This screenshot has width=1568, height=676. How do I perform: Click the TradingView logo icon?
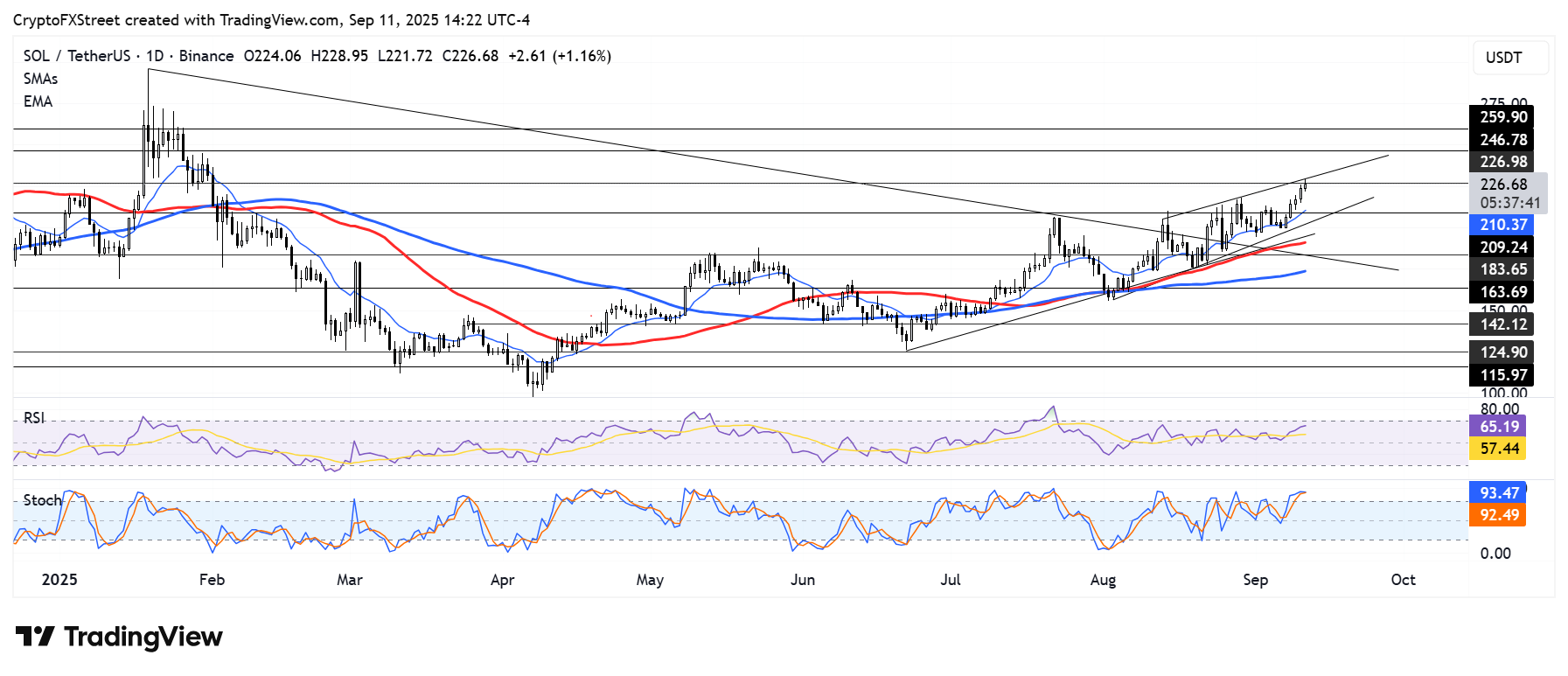(35, 636)
